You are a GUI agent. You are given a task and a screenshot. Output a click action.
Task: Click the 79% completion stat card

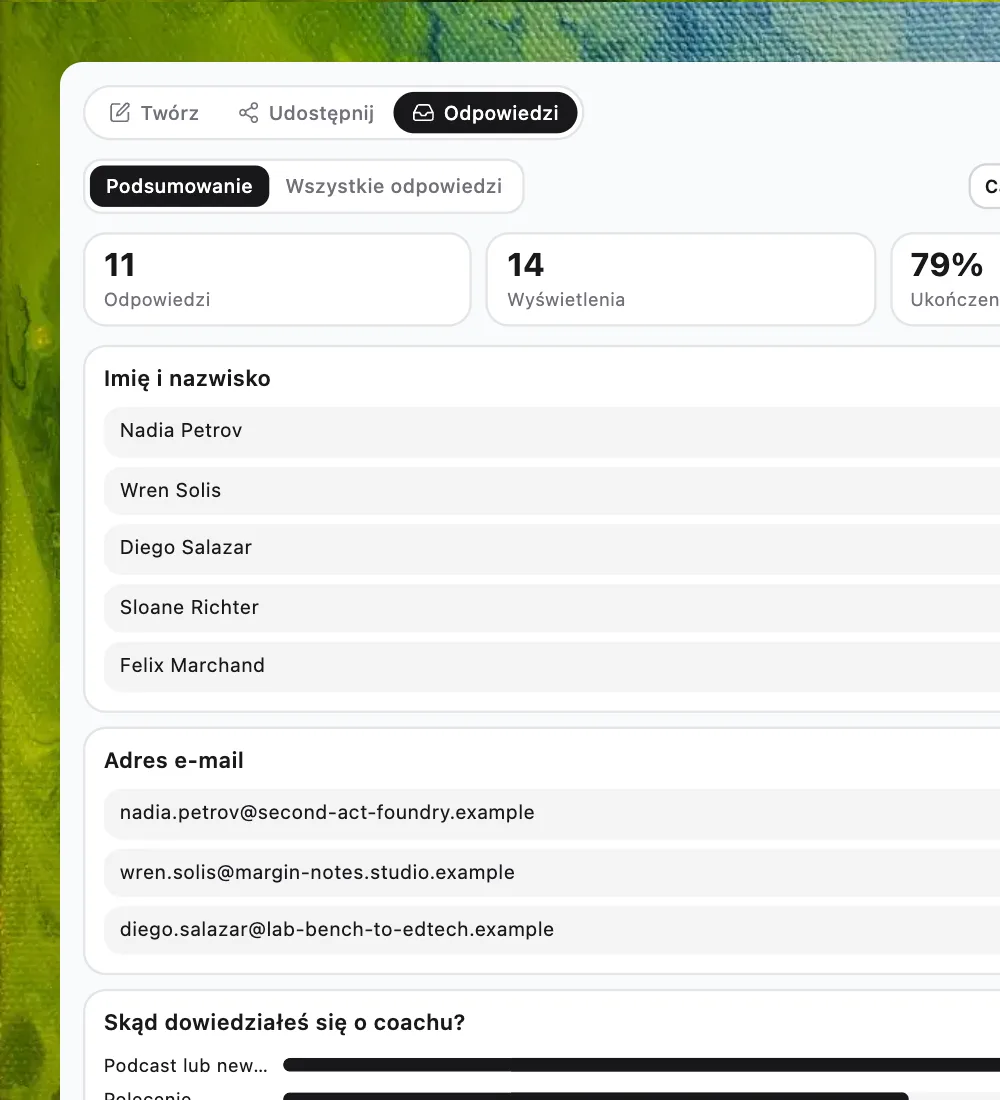click(x=946, y=279)
